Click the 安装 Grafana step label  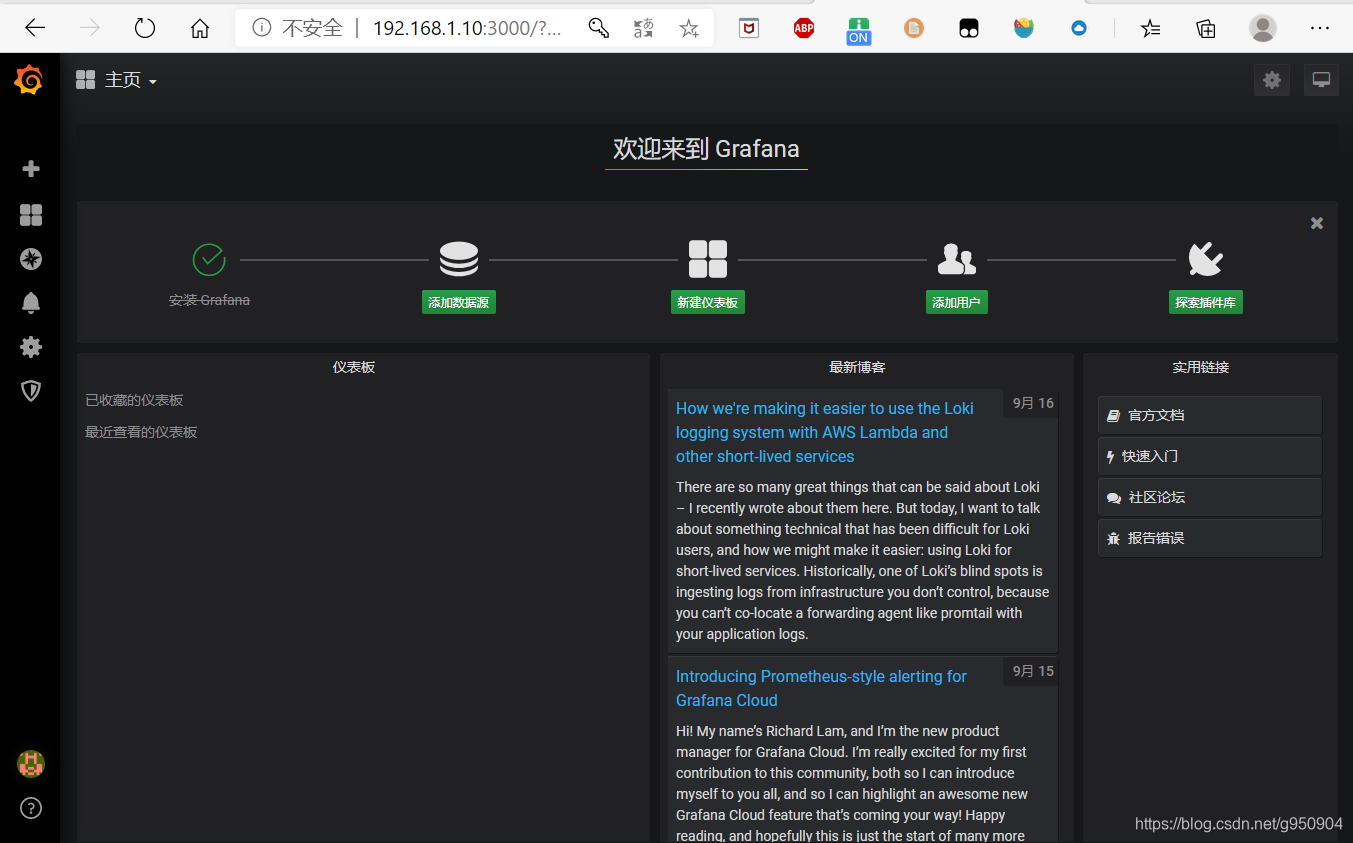pos(209,300)
